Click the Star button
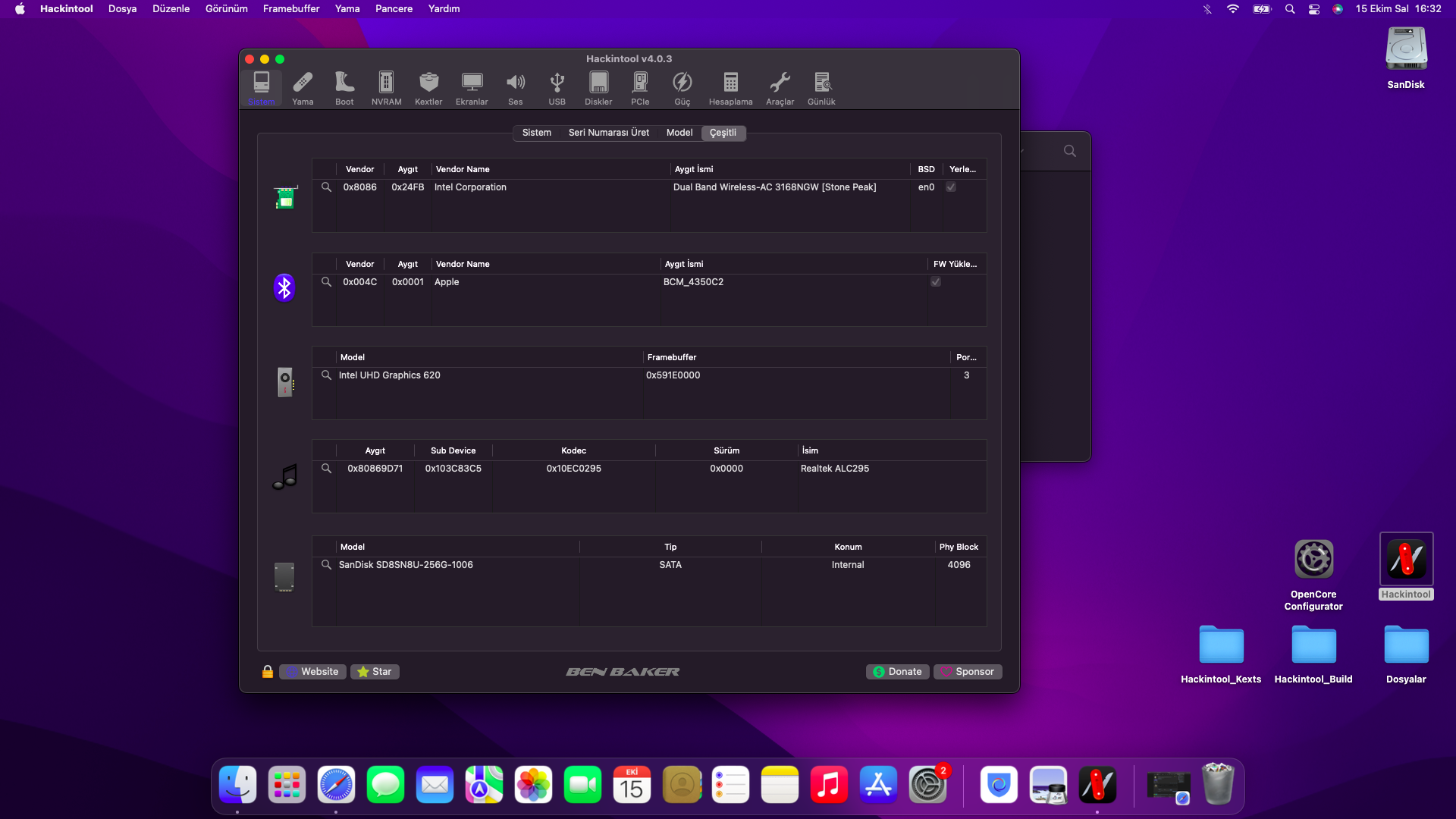This screenshot has height=819, width=1456. point(375,672)
